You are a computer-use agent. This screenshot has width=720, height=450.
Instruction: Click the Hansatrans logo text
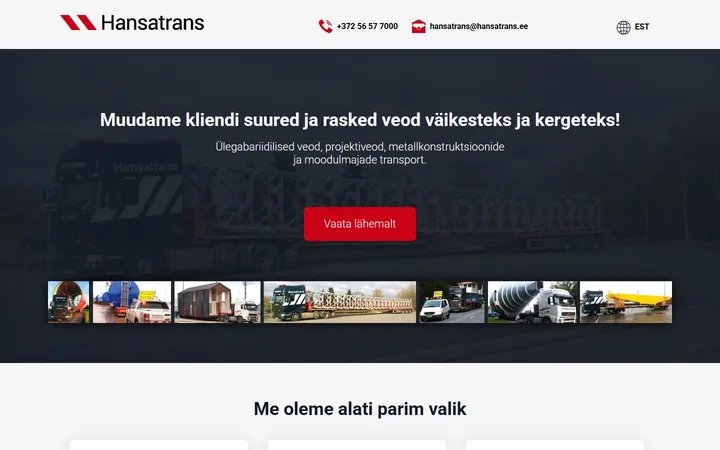click(x=152, y=23)
